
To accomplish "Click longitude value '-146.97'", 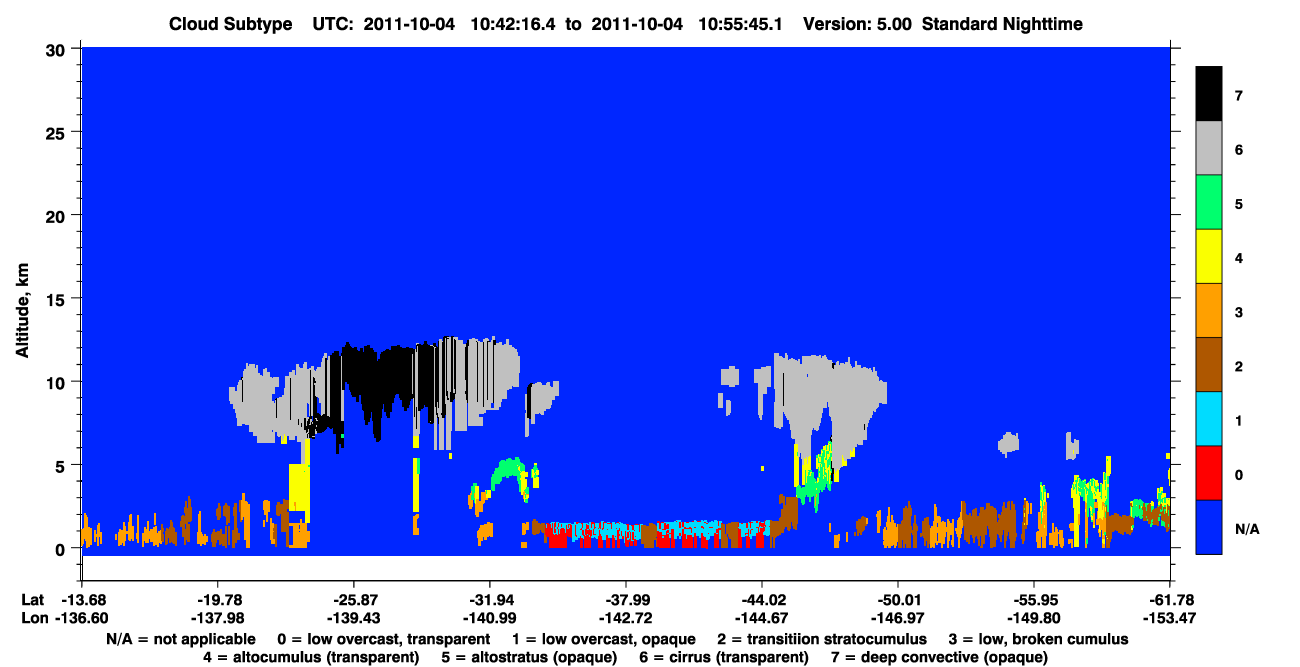I will (x=898, y=618).
